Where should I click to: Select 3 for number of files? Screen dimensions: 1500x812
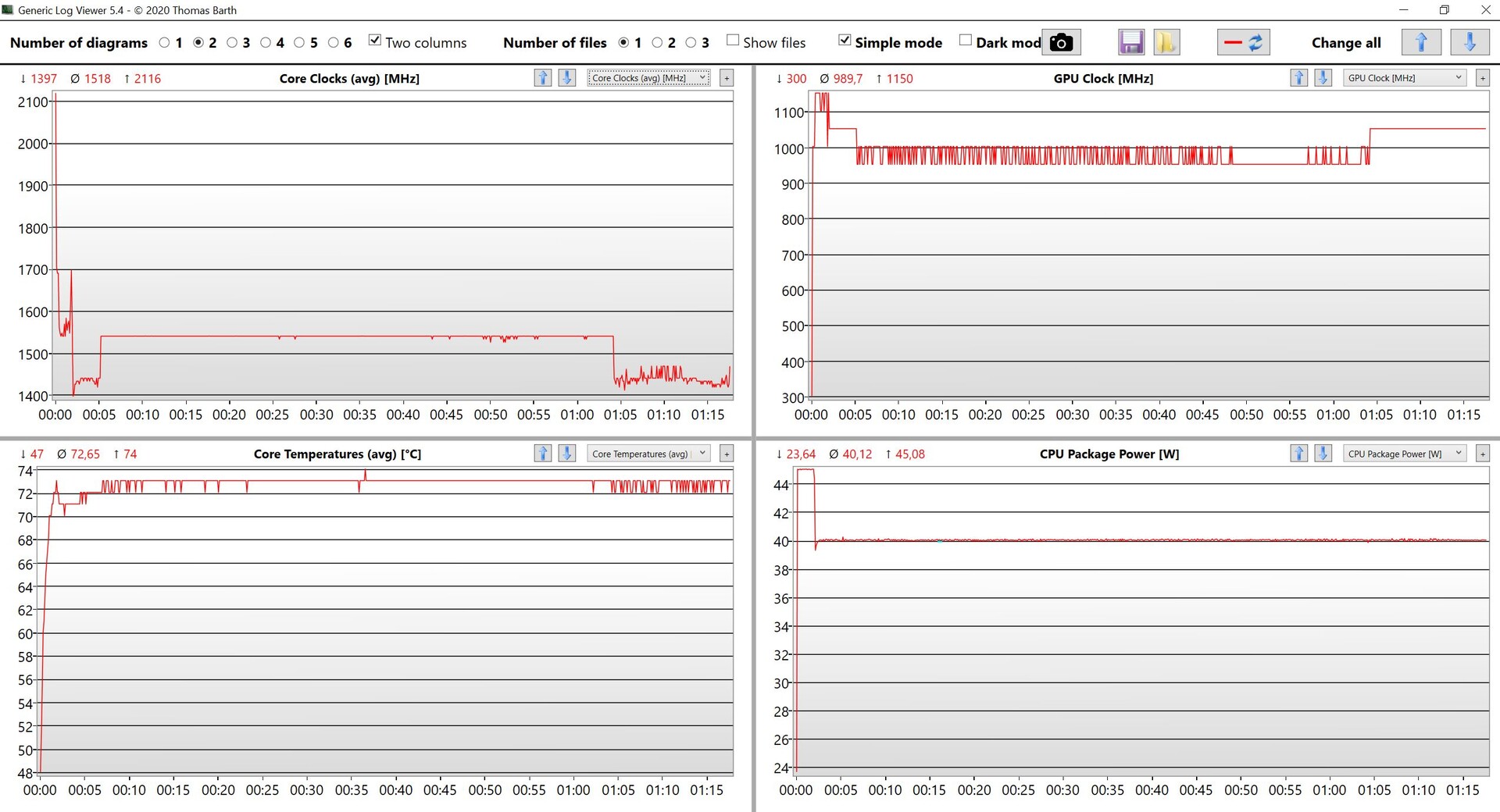point(691,43)
